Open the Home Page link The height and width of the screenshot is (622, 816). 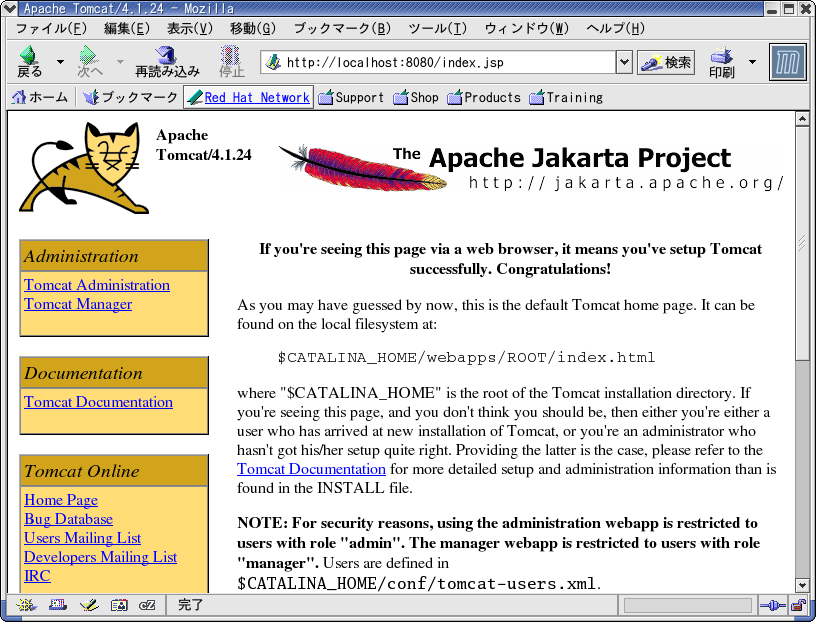61,500
